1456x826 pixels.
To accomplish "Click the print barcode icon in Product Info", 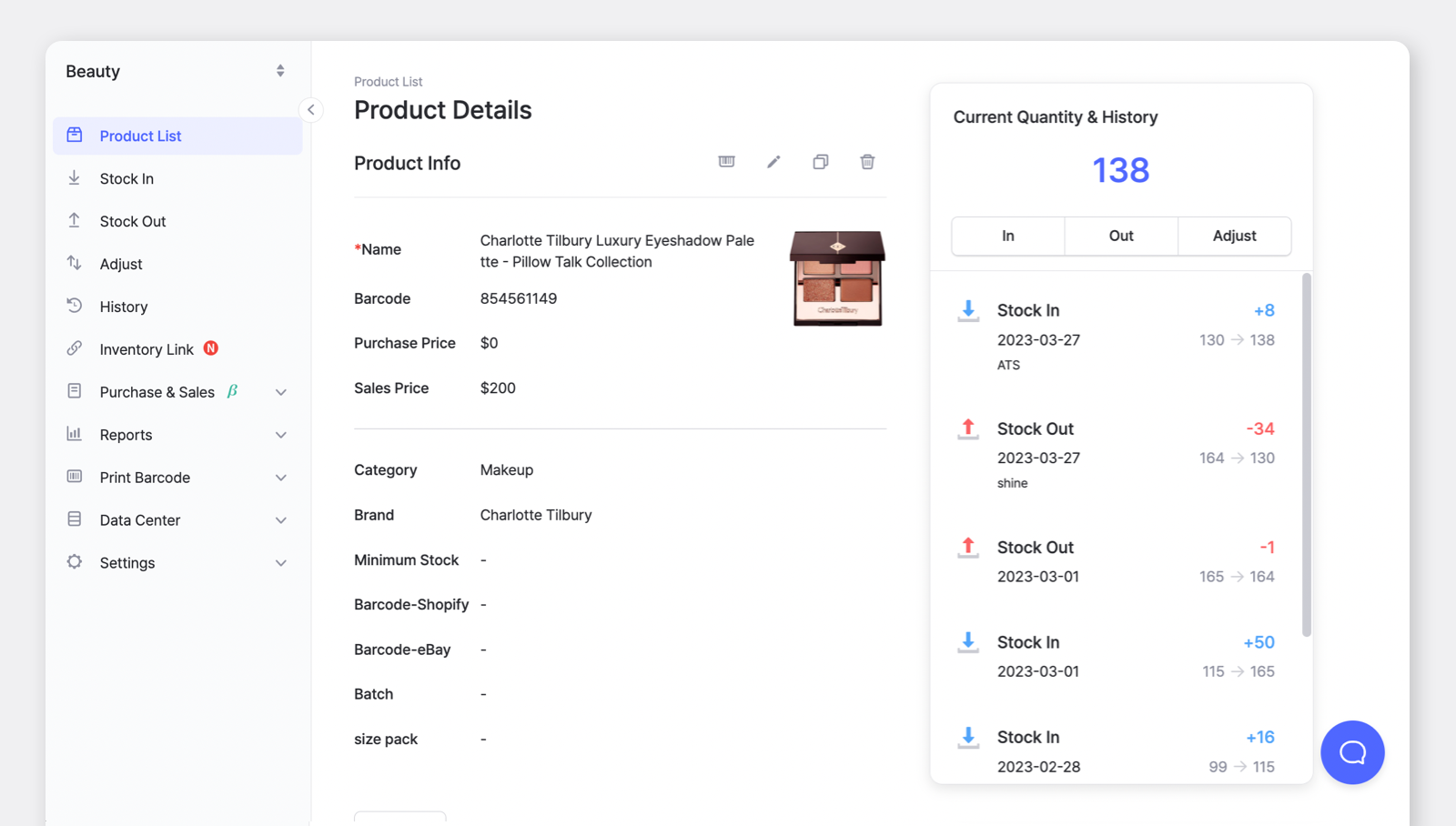I will 726,161.
